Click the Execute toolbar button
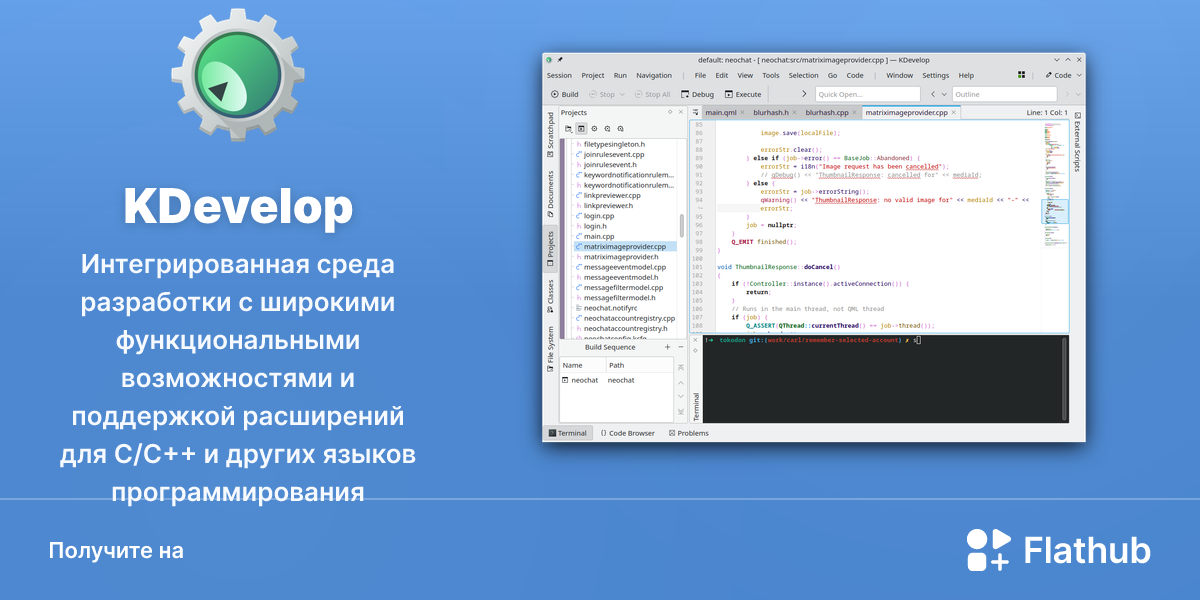 pyautogui.click(x=743, y=94)
